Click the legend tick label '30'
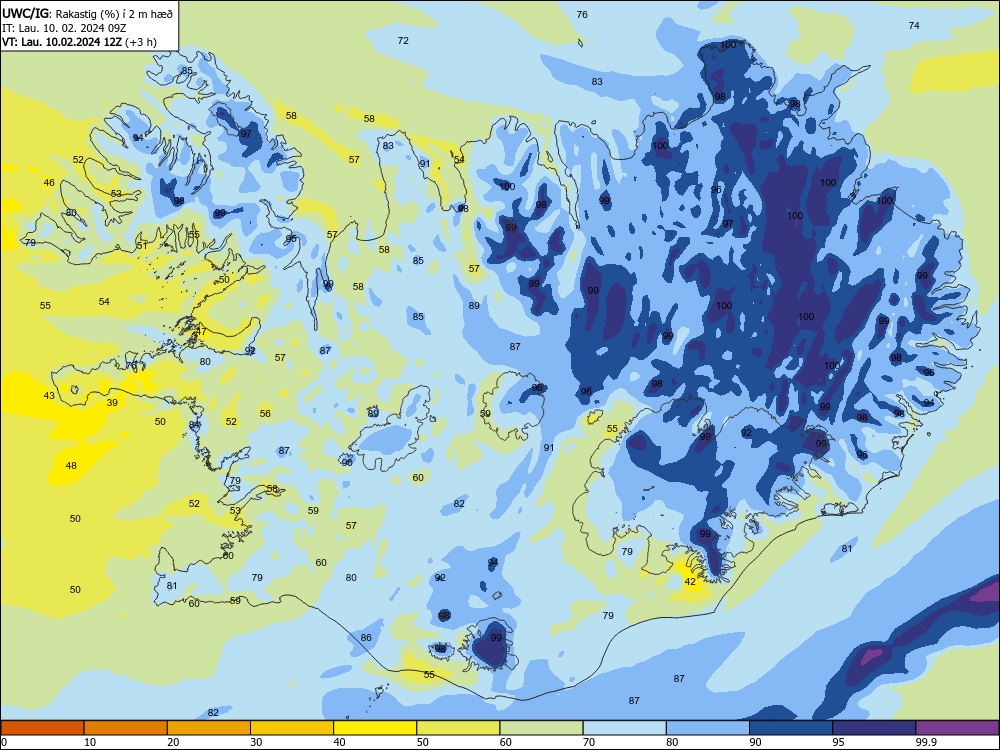1000x750 pixels. (256, 742)
